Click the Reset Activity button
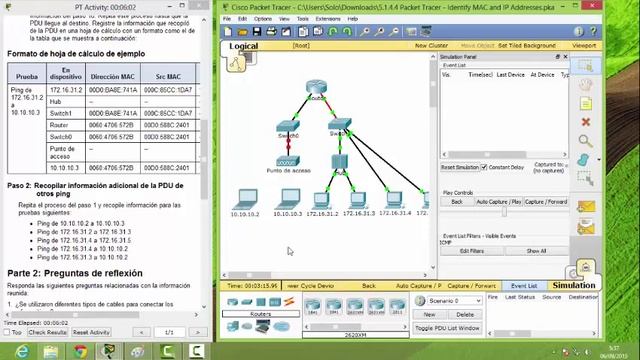 (x=91, y=333)
